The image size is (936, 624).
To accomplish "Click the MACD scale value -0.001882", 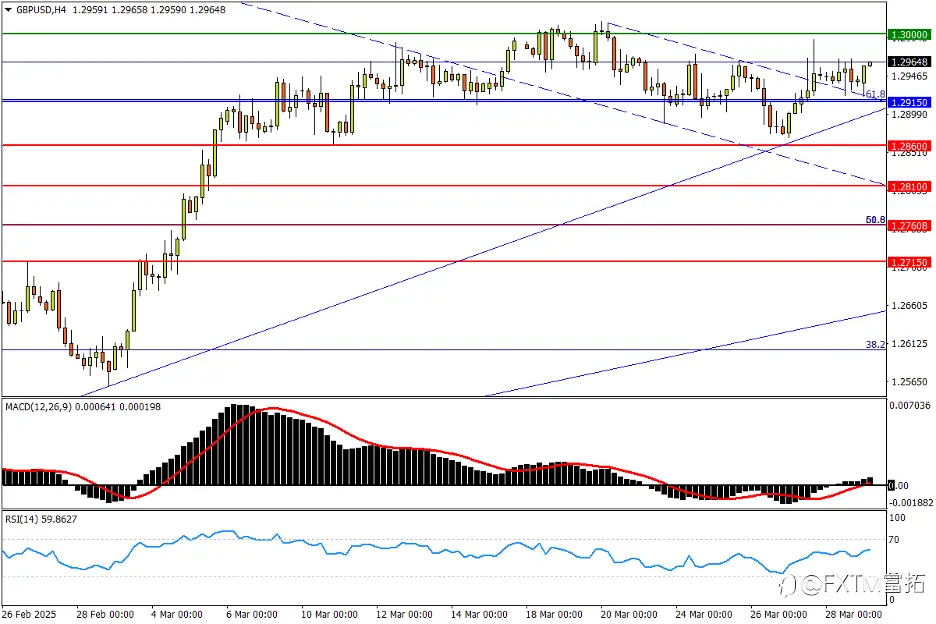I will 910,503.
